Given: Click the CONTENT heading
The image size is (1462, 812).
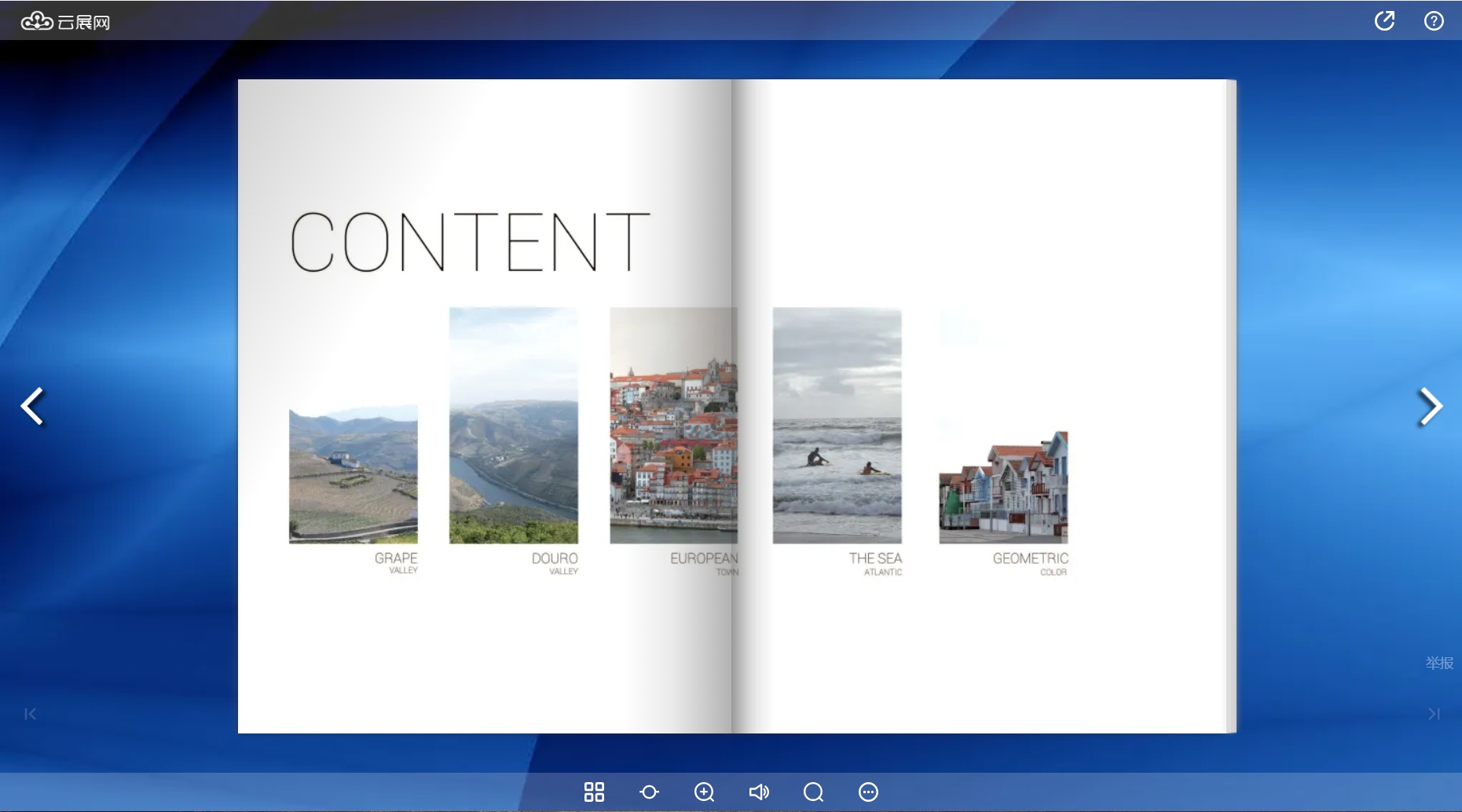Looking at the screenshot, I should tap(470, 242).
